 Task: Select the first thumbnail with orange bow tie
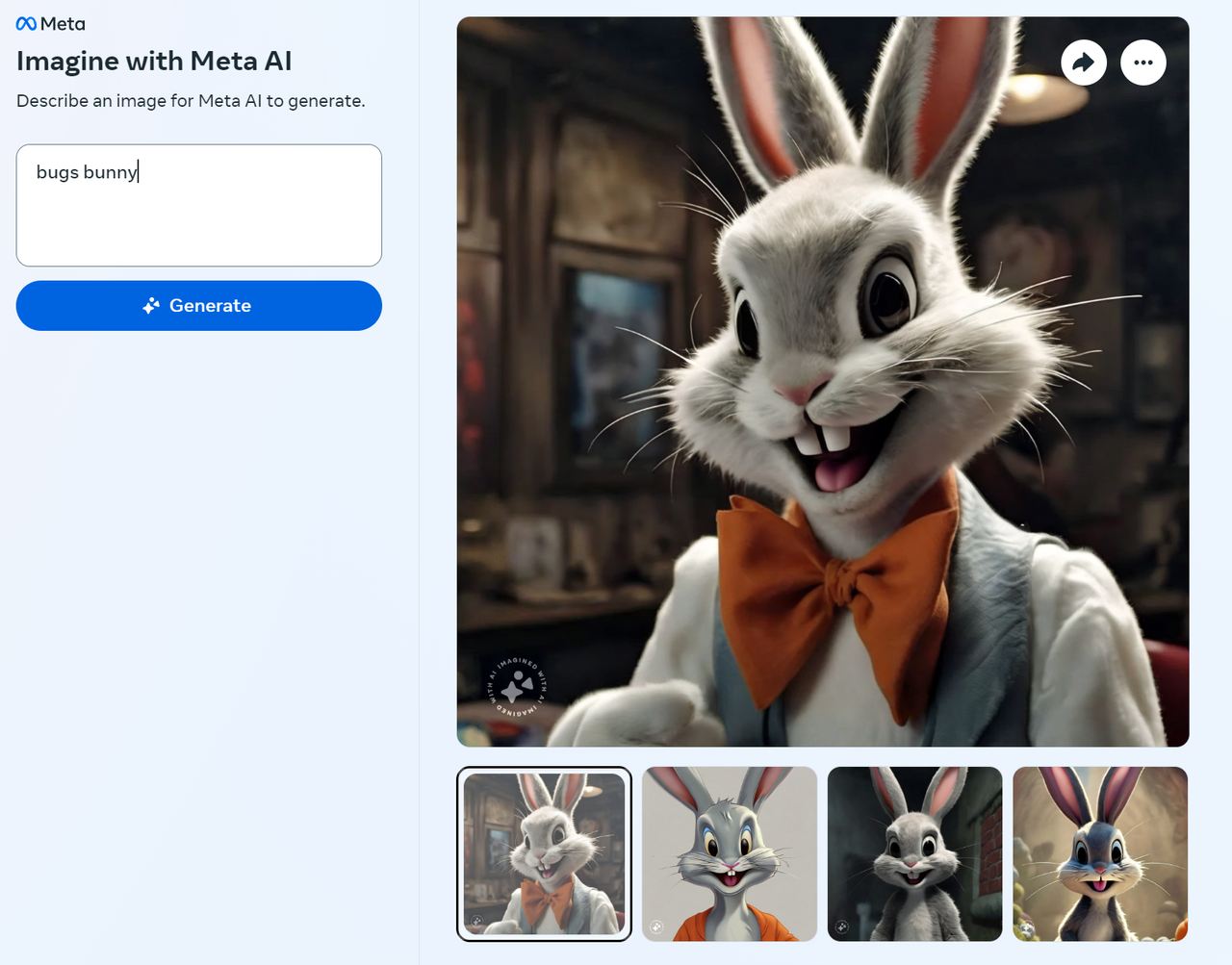[x=545, y=854]
